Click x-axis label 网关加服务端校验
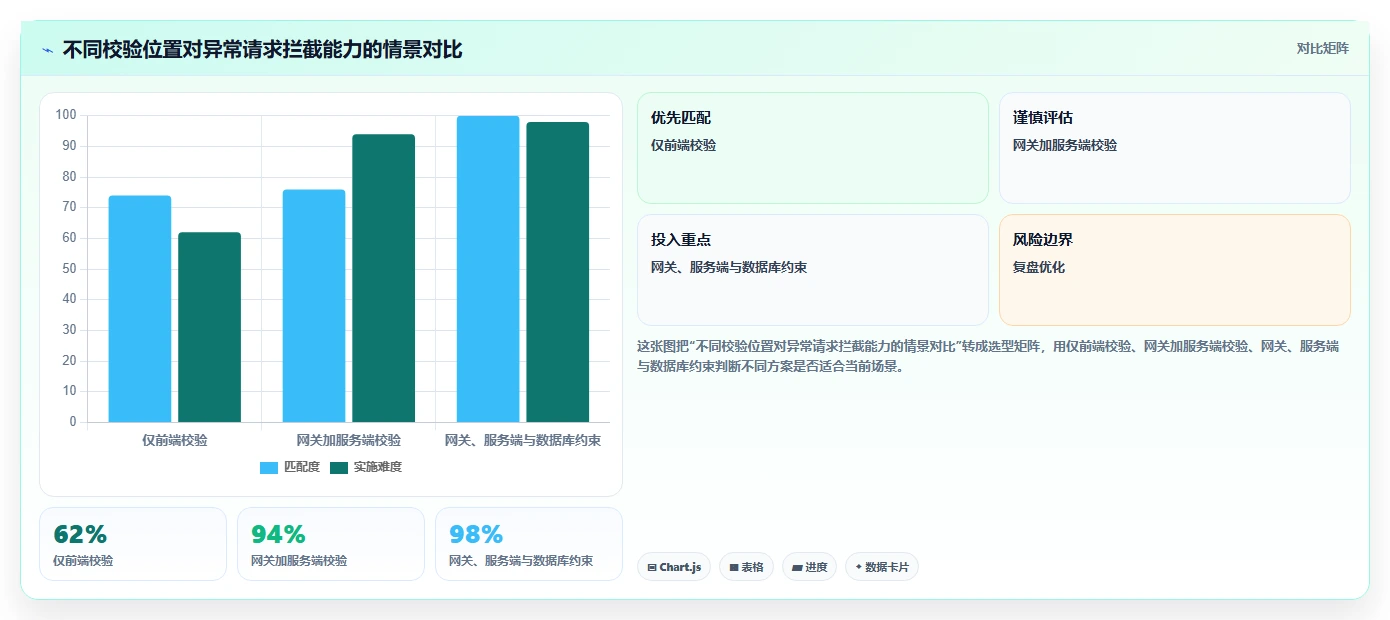The image size is (1390, 620). (x=349, y=440)
